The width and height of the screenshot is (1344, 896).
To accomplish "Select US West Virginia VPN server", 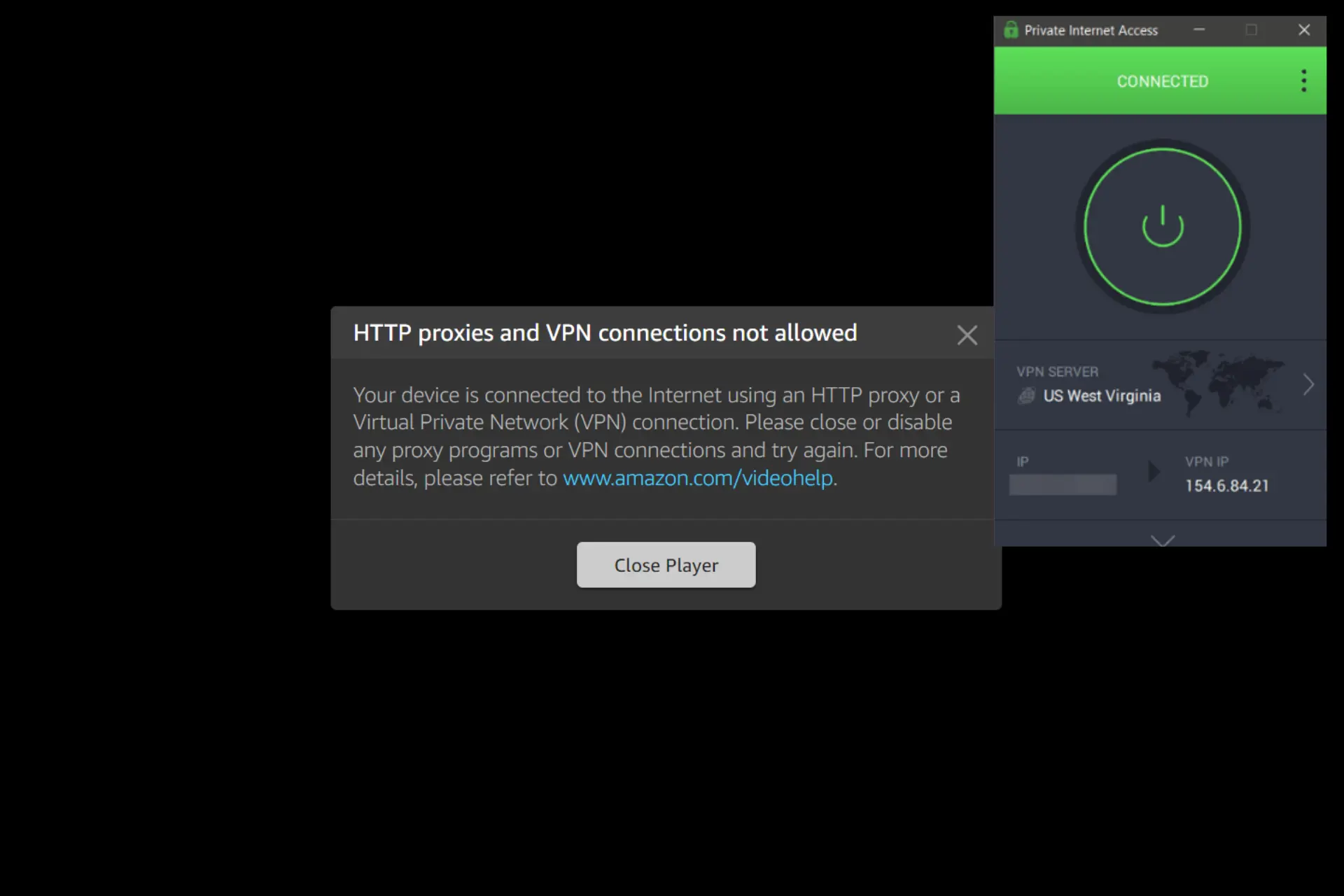I will [1100, 395].
